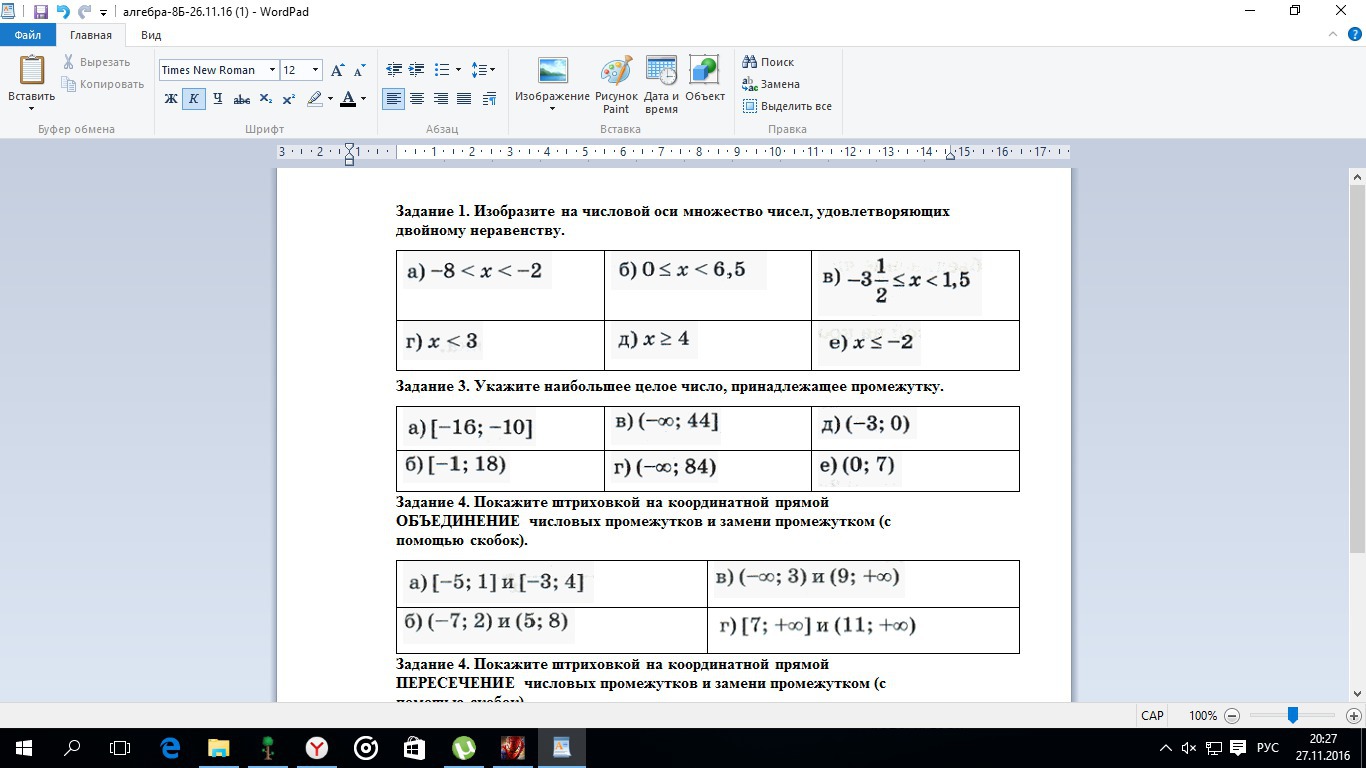
Task: Click Выделить все to select all
Action: [x=787, y=106]
